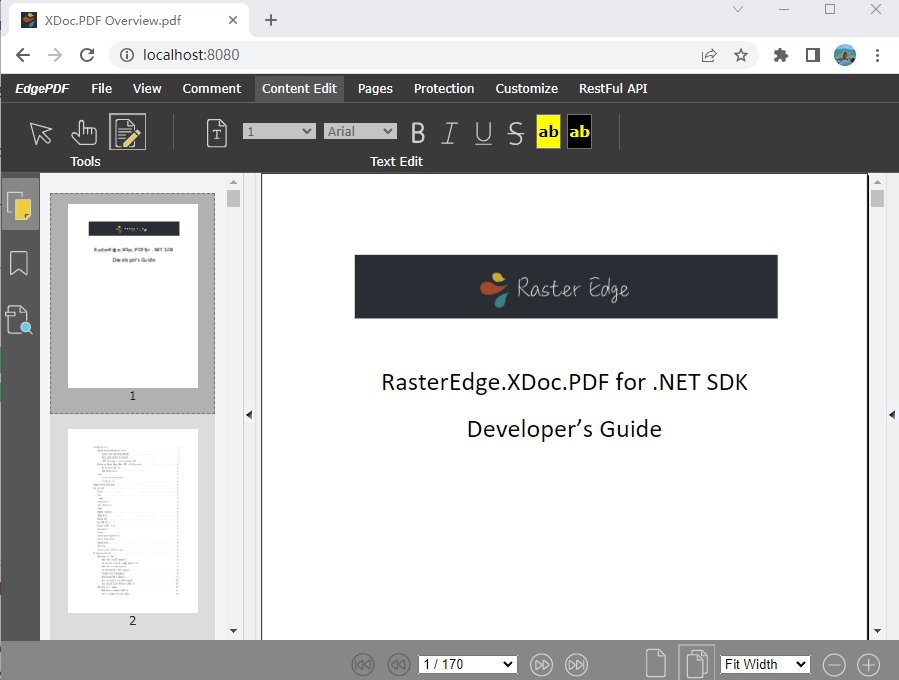Open the Fit Width zoom dropdown

point(764,664)
